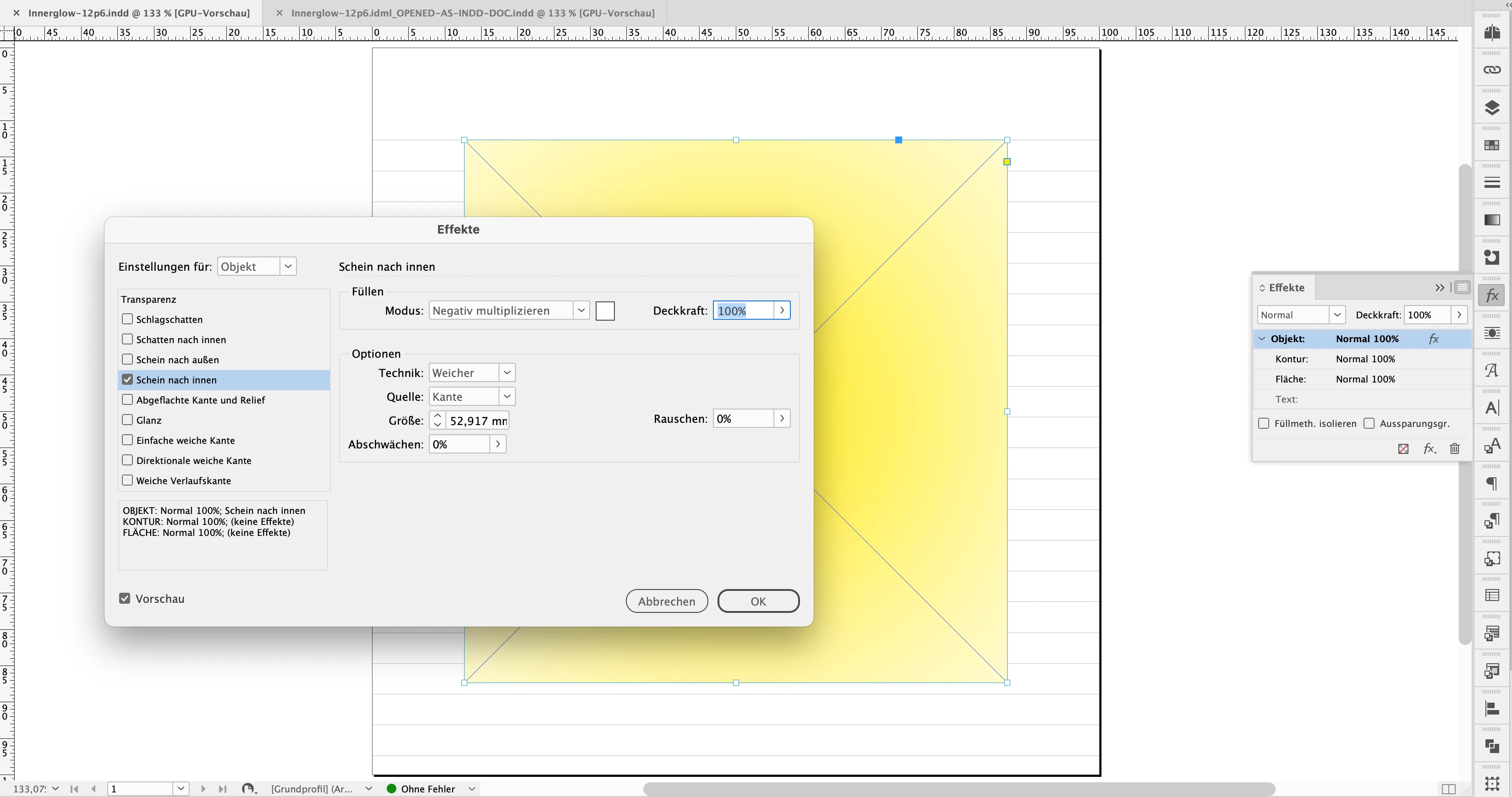Image resolution: width=1512 pixels, height=797 pixels.
Task: Confirm the dialog with OK
Action: tap(758, 601)
